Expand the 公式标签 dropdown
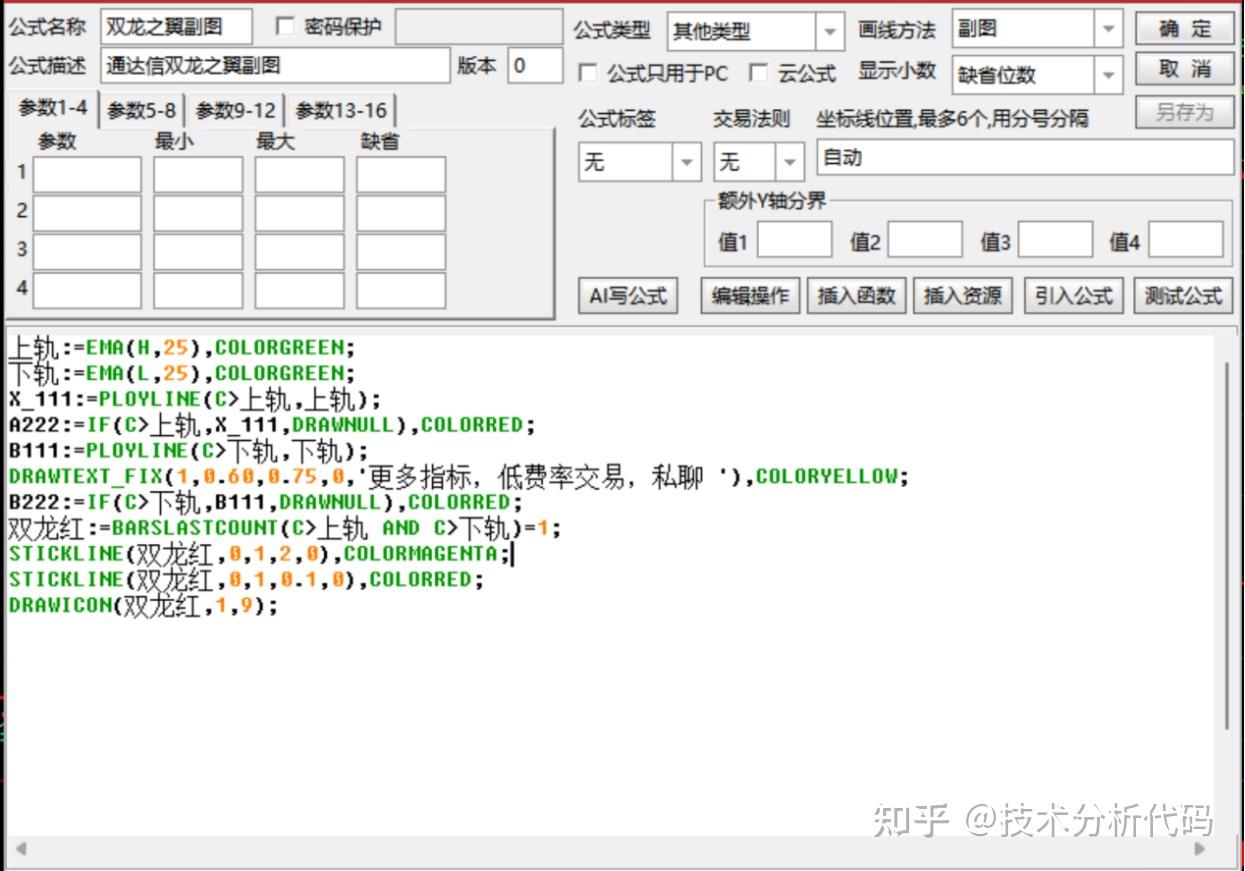Viewport: 1245px width, 871px height. coord(687,161)
